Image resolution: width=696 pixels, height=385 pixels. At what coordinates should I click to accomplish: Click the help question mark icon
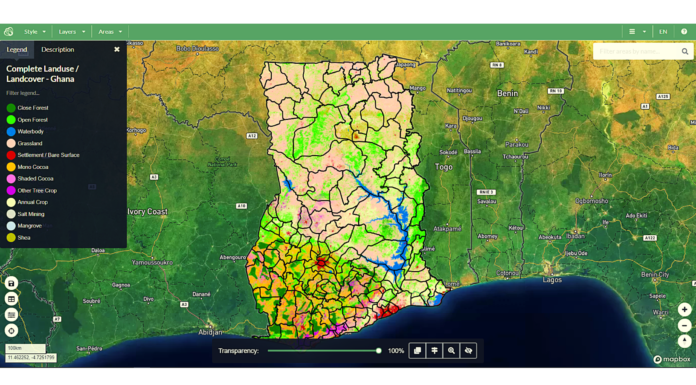[684, 32]
